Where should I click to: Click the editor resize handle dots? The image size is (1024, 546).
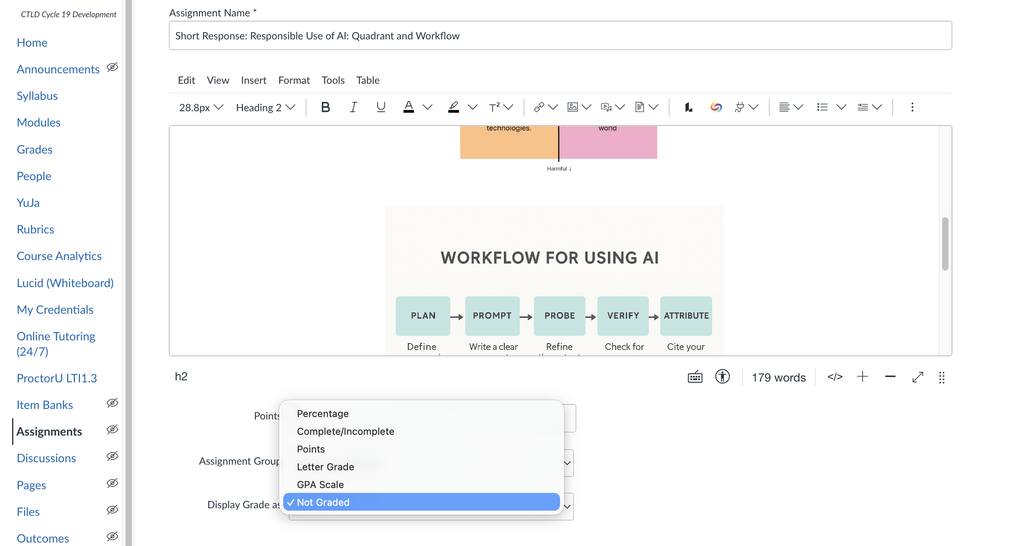tap(942, 377)
